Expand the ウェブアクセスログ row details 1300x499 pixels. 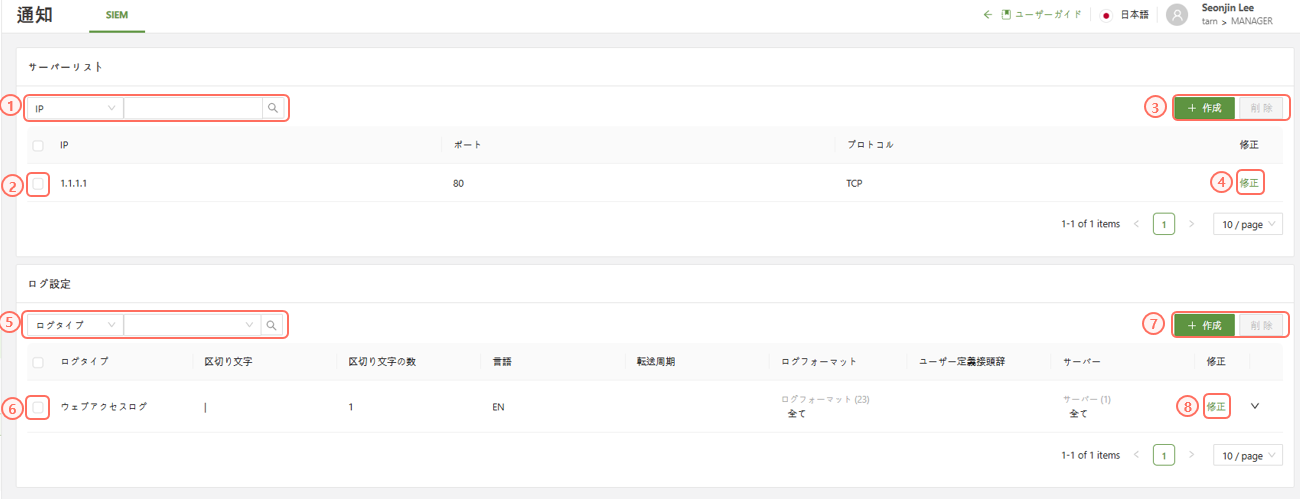point(1255,406)
